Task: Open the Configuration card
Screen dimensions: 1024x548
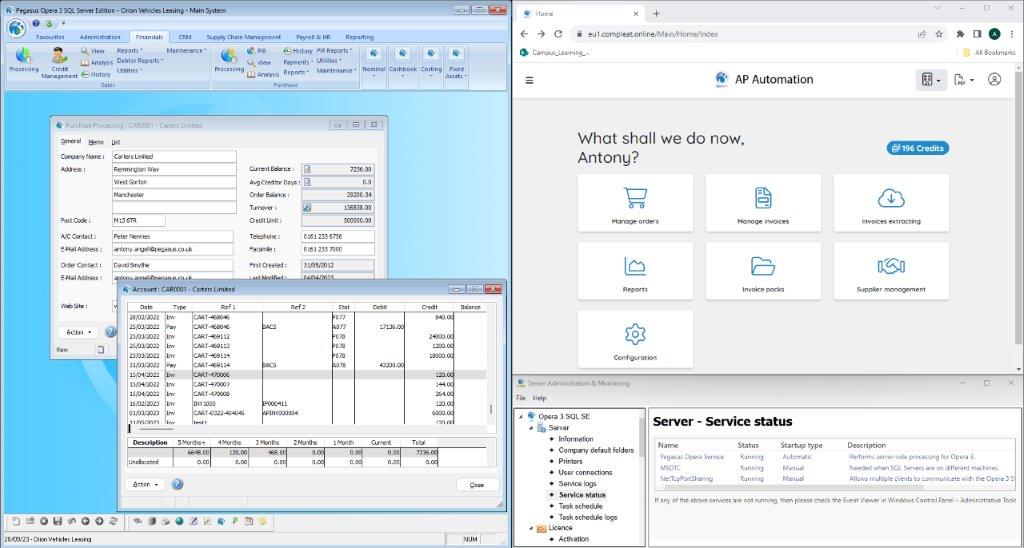Action: pyautogui.click(x=635, y=339)
